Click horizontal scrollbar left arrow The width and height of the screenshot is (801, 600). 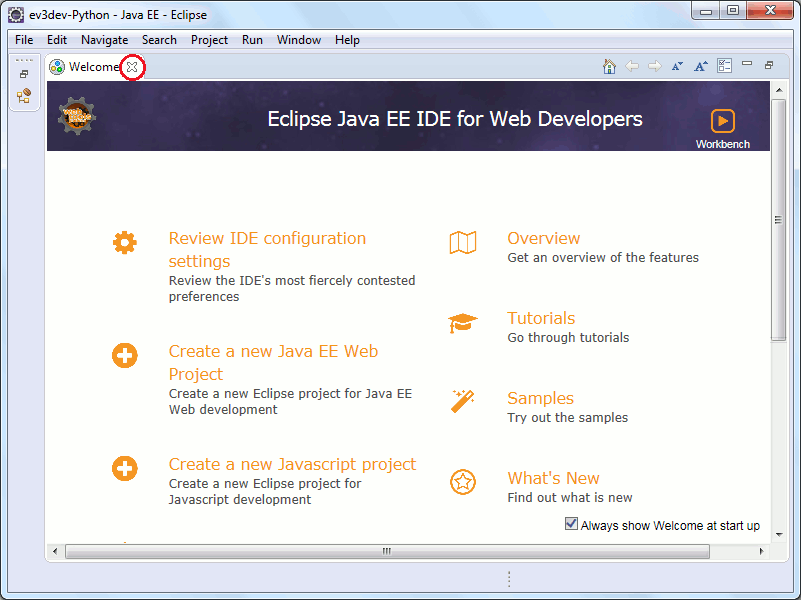point(55,551)
